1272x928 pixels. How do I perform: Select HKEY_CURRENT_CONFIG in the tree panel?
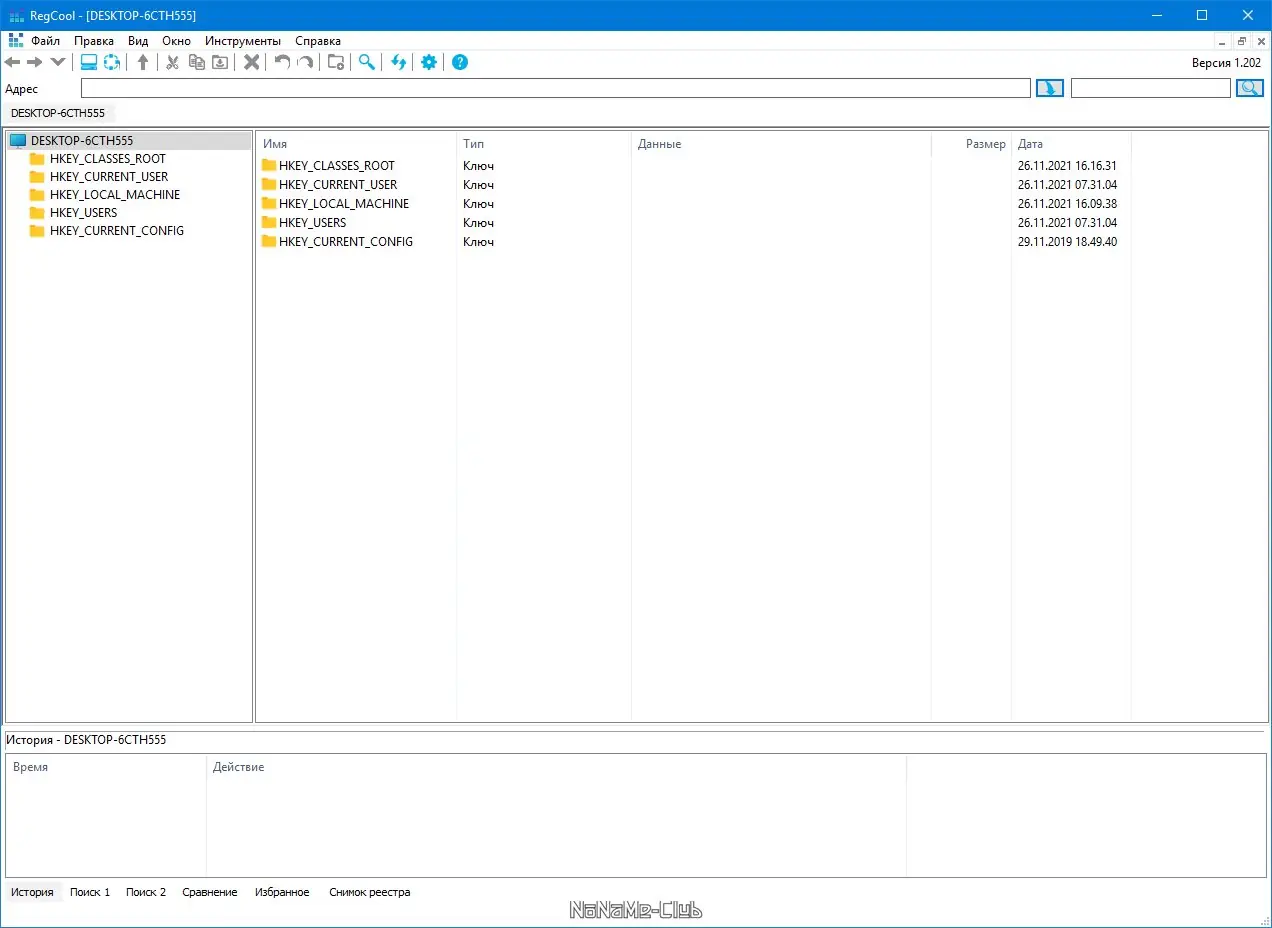[x=117, y=231]
